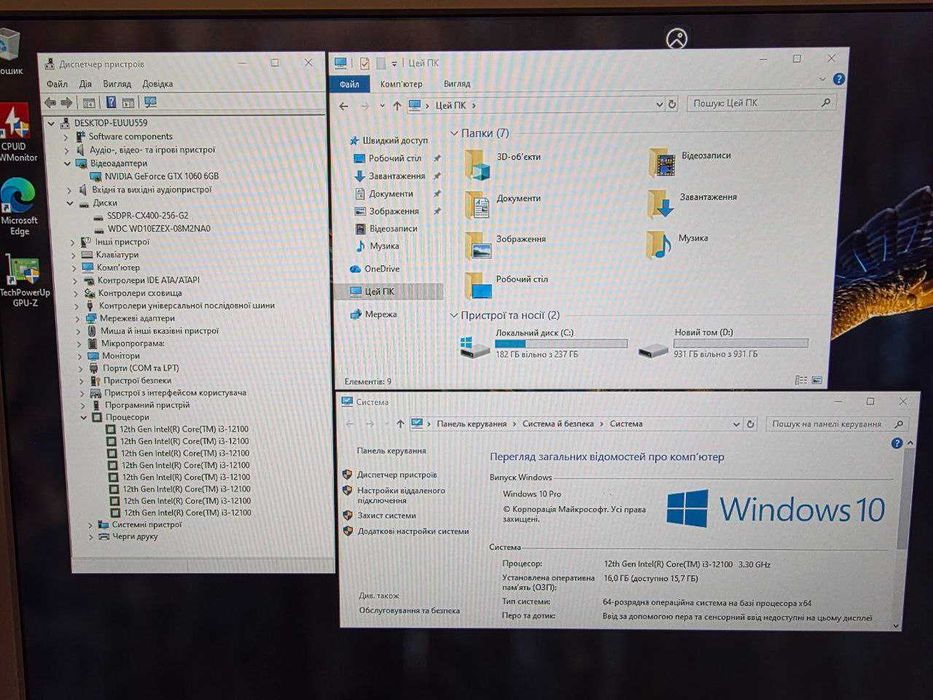933x700 pixels.
Task: Click Forward arrow in Device Manager toolbar
Action: coord(67,102)
